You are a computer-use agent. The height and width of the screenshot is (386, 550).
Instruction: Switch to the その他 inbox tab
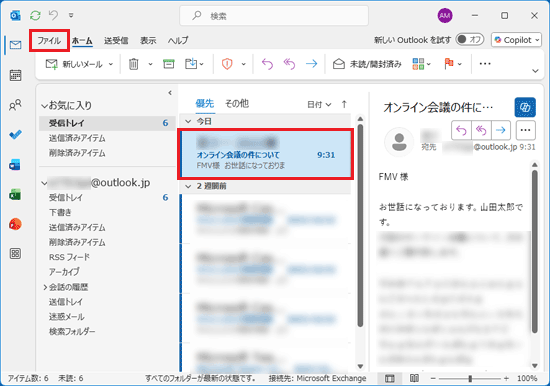pos(237,104)
